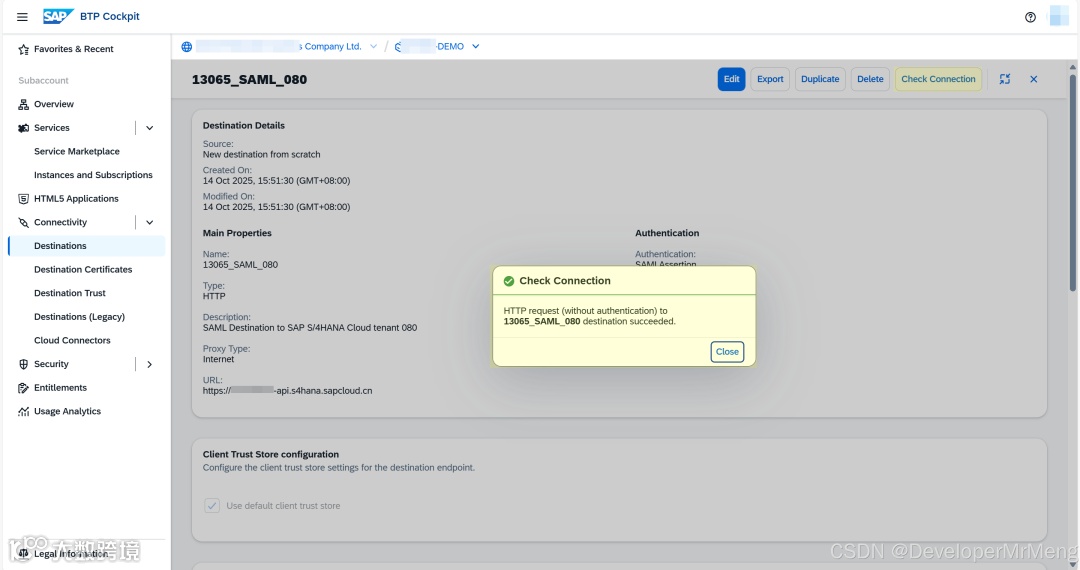The width and height of the screenshot is (1080, 570).
Task: Click Description SAML Destination text
Action: 309,328
